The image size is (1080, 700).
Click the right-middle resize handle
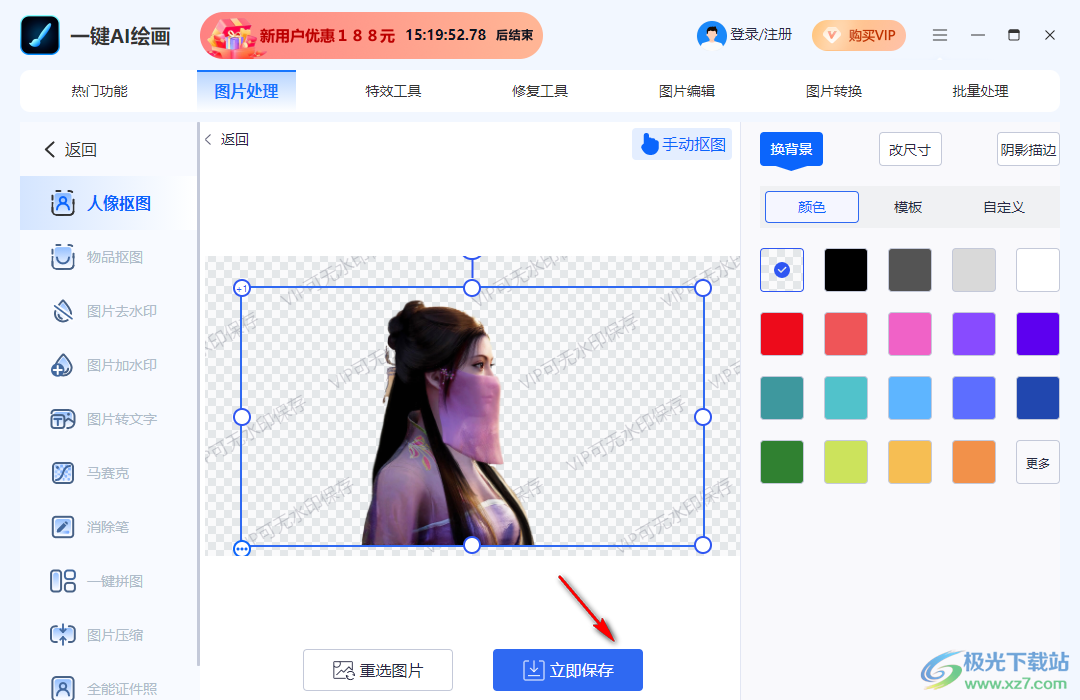click(x=703, y=417)
